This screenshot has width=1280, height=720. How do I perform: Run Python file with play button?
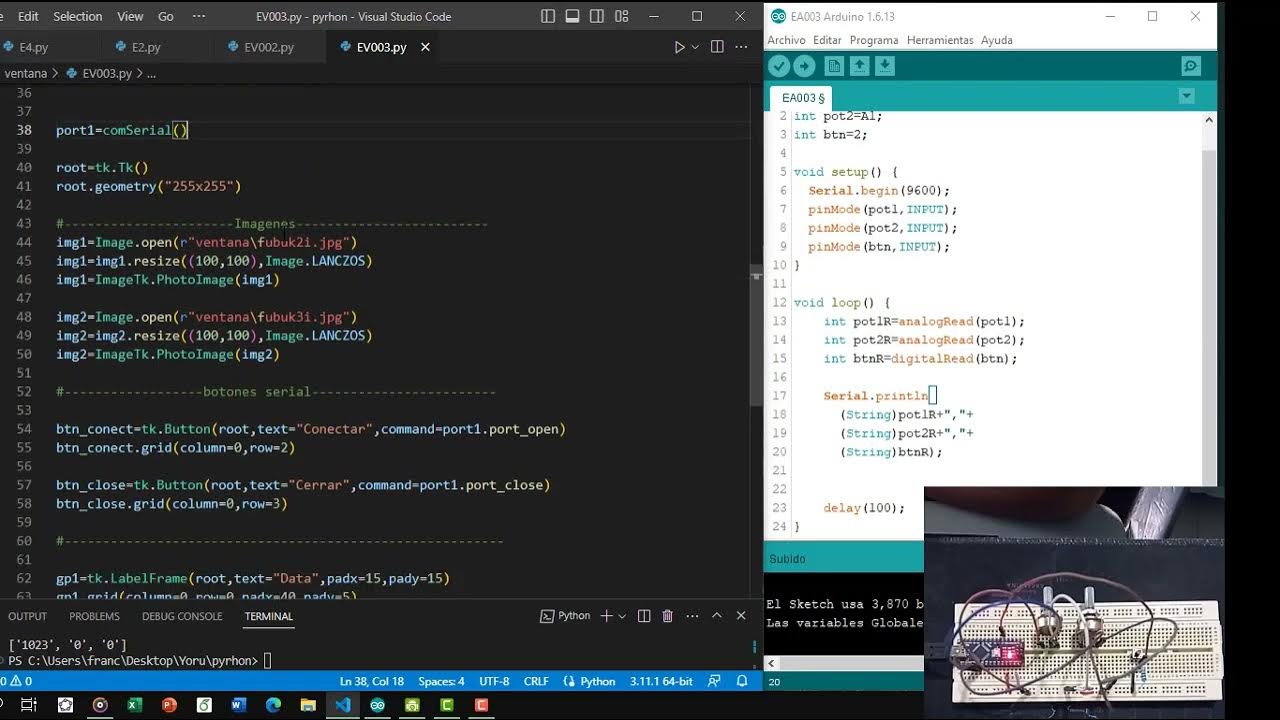[x=680, y=47]
